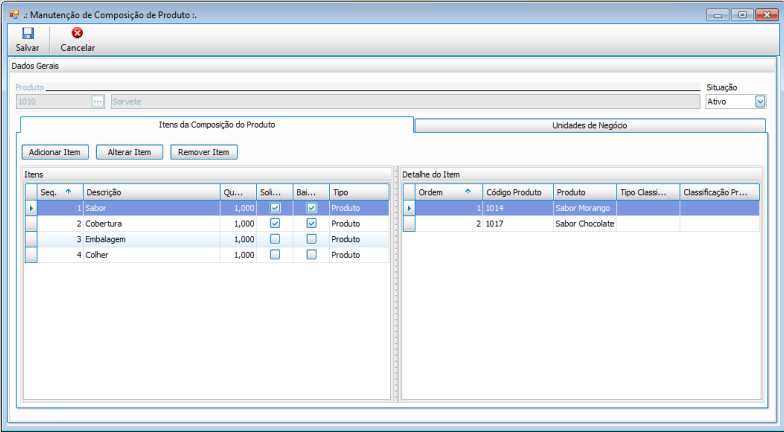Minimize the window
784x432 pixels.
click(x=718, y=14)
